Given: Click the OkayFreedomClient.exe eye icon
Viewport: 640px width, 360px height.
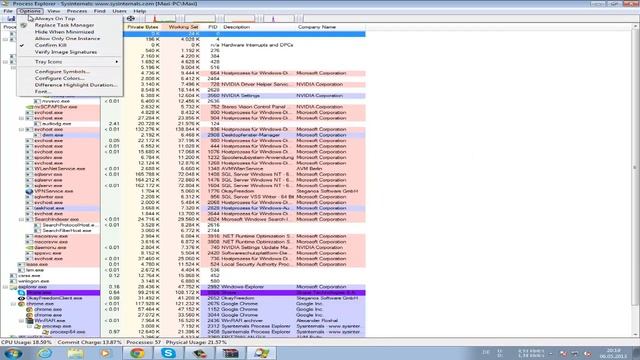Looking at the screenshot, I should [x=22, y=298].
